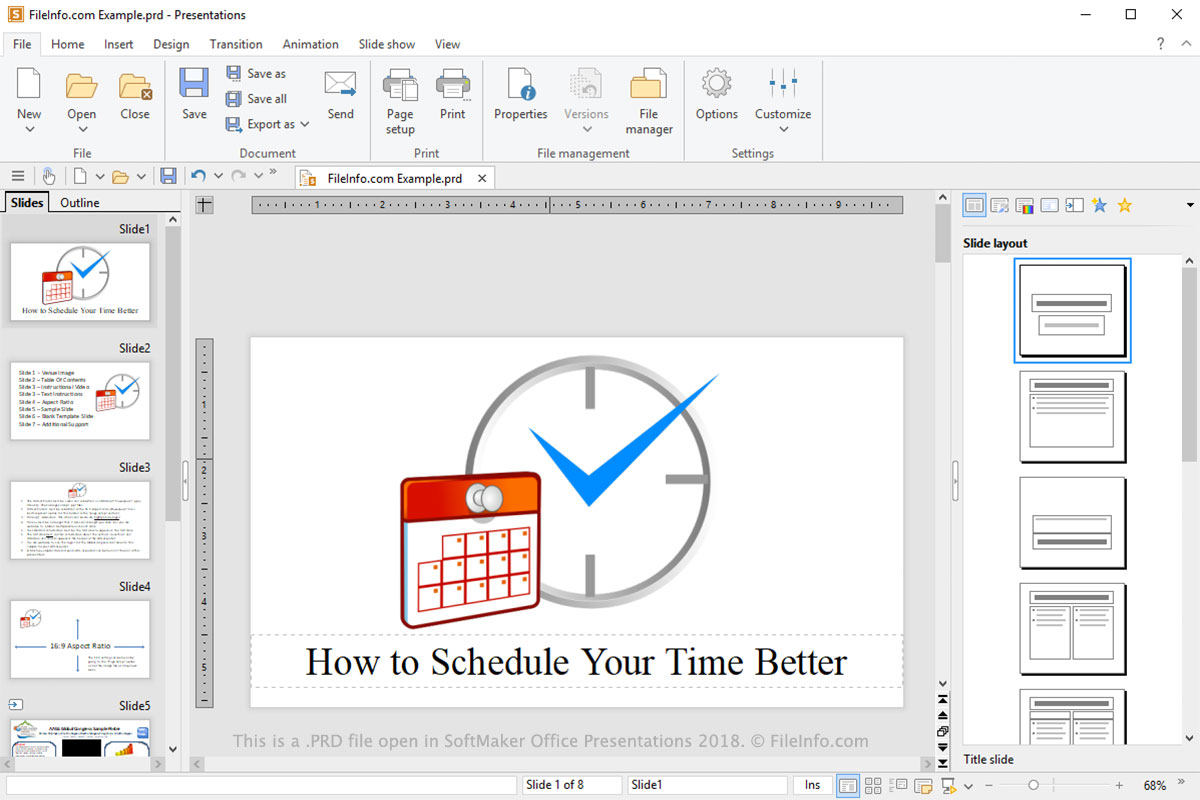Click the Undo arrow

tap(198, 176)
